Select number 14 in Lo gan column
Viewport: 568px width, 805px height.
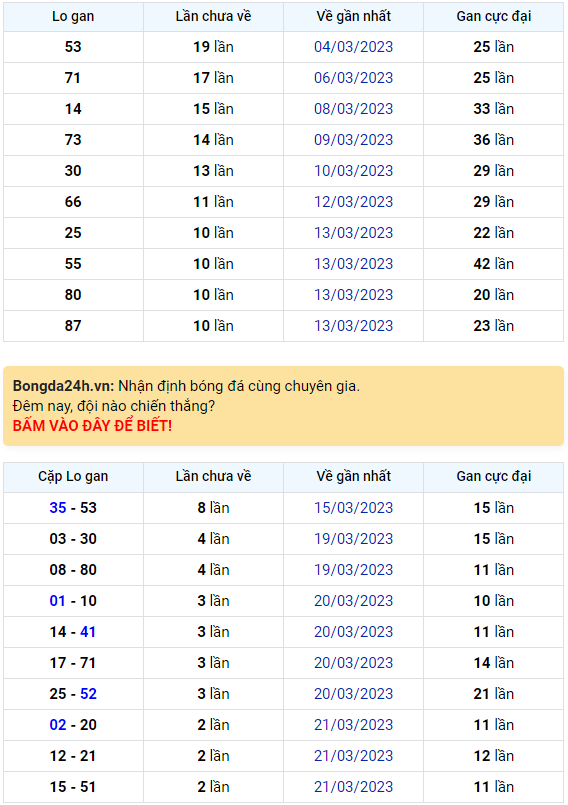(x=73, y=109)
